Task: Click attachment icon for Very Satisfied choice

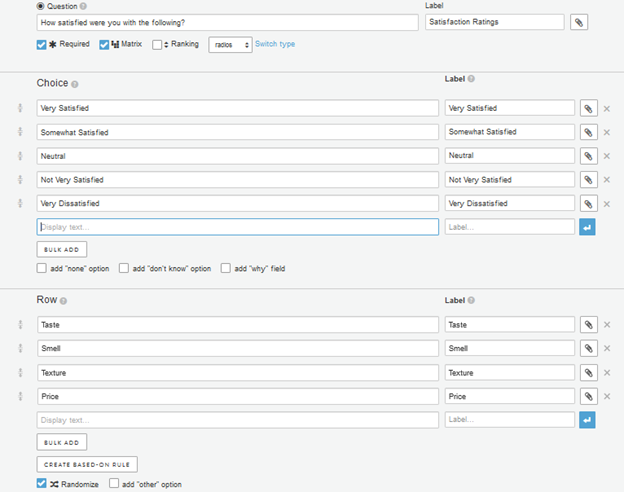Action: click(588, 108)
